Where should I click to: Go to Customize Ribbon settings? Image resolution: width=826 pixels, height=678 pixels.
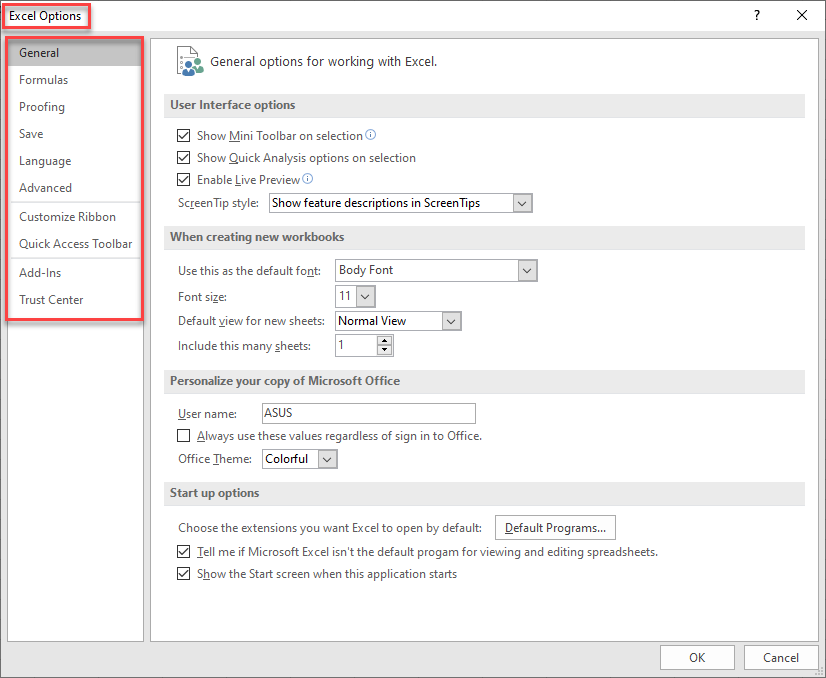point(75,217)
